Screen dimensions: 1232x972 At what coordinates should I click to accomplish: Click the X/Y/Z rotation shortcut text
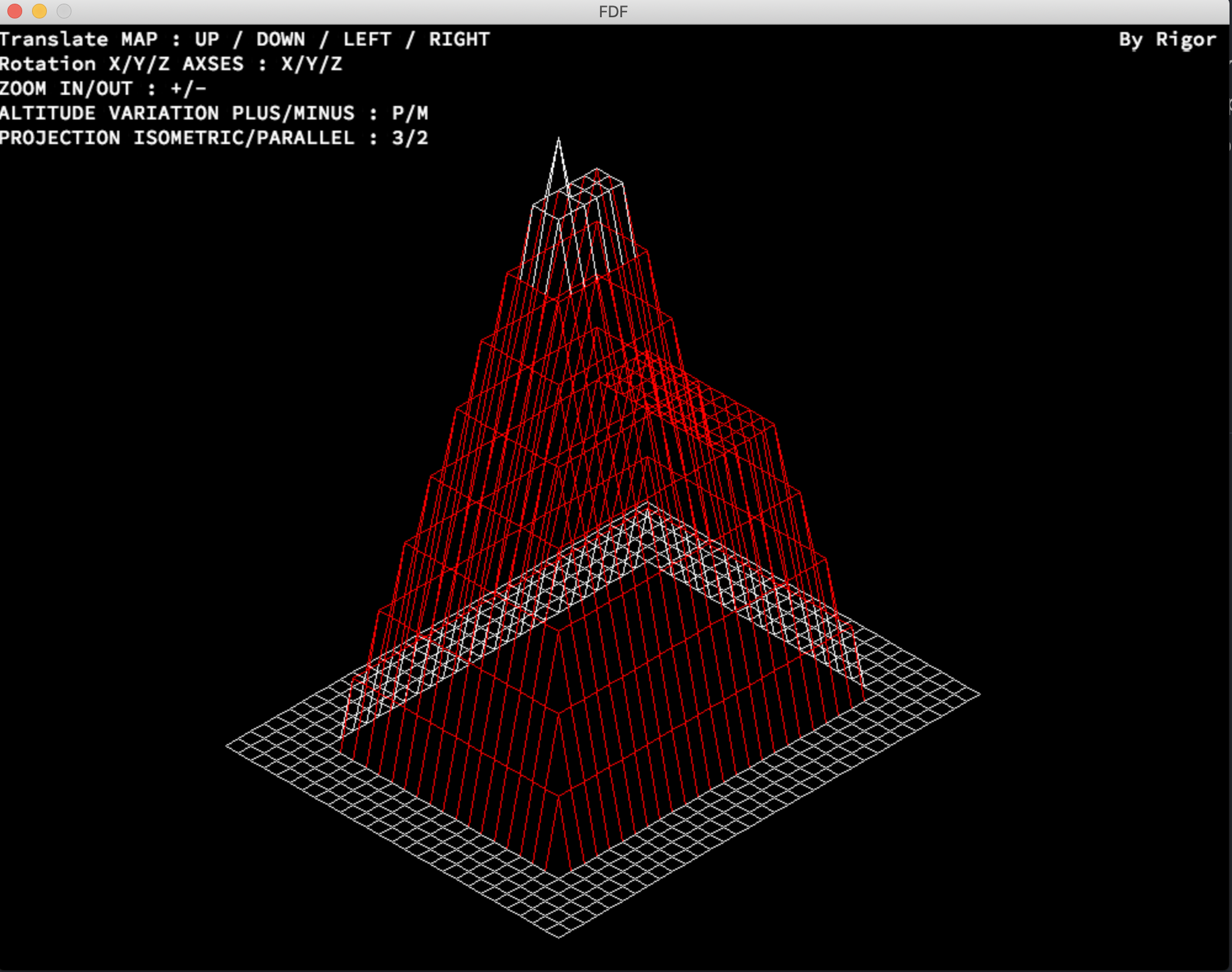point(311,63)
